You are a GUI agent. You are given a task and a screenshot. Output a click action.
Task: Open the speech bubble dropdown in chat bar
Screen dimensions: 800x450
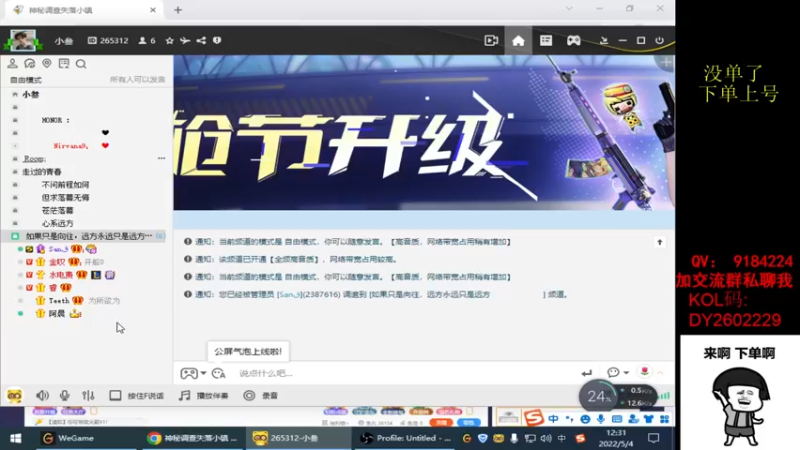point(617,372)
